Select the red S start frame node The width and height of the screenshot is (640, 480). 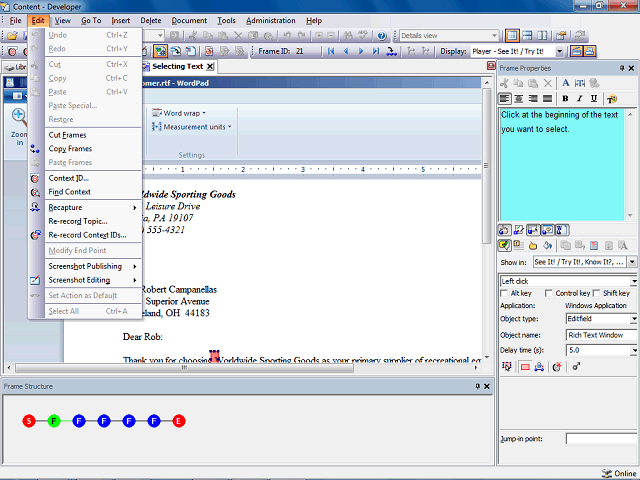pyautogui.click(x=29, y=421)
